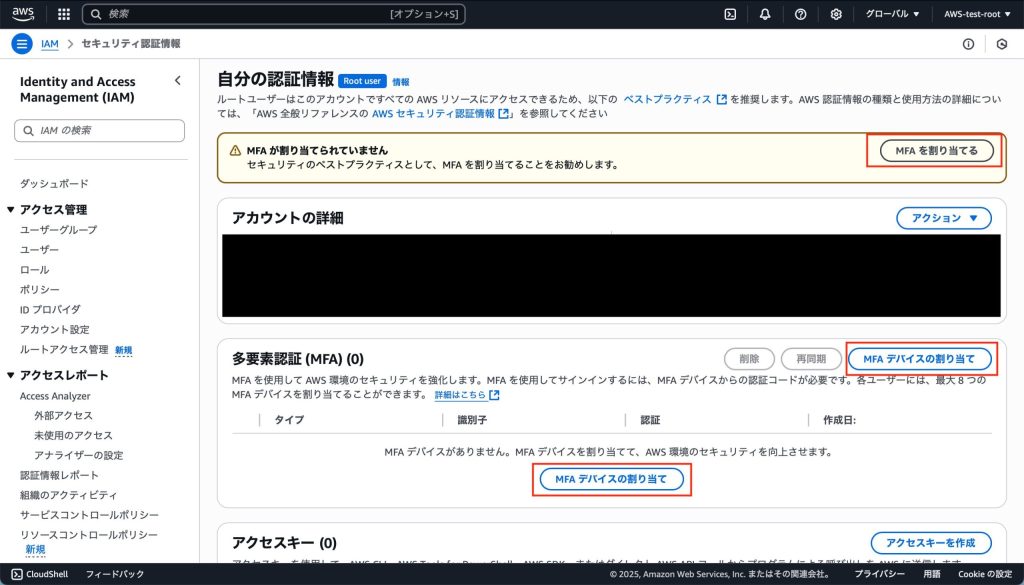The width and height of the screenshot is (1024, 585).
Task: Open 認証情報レポート in sidebar
Action: click(59, 475)
